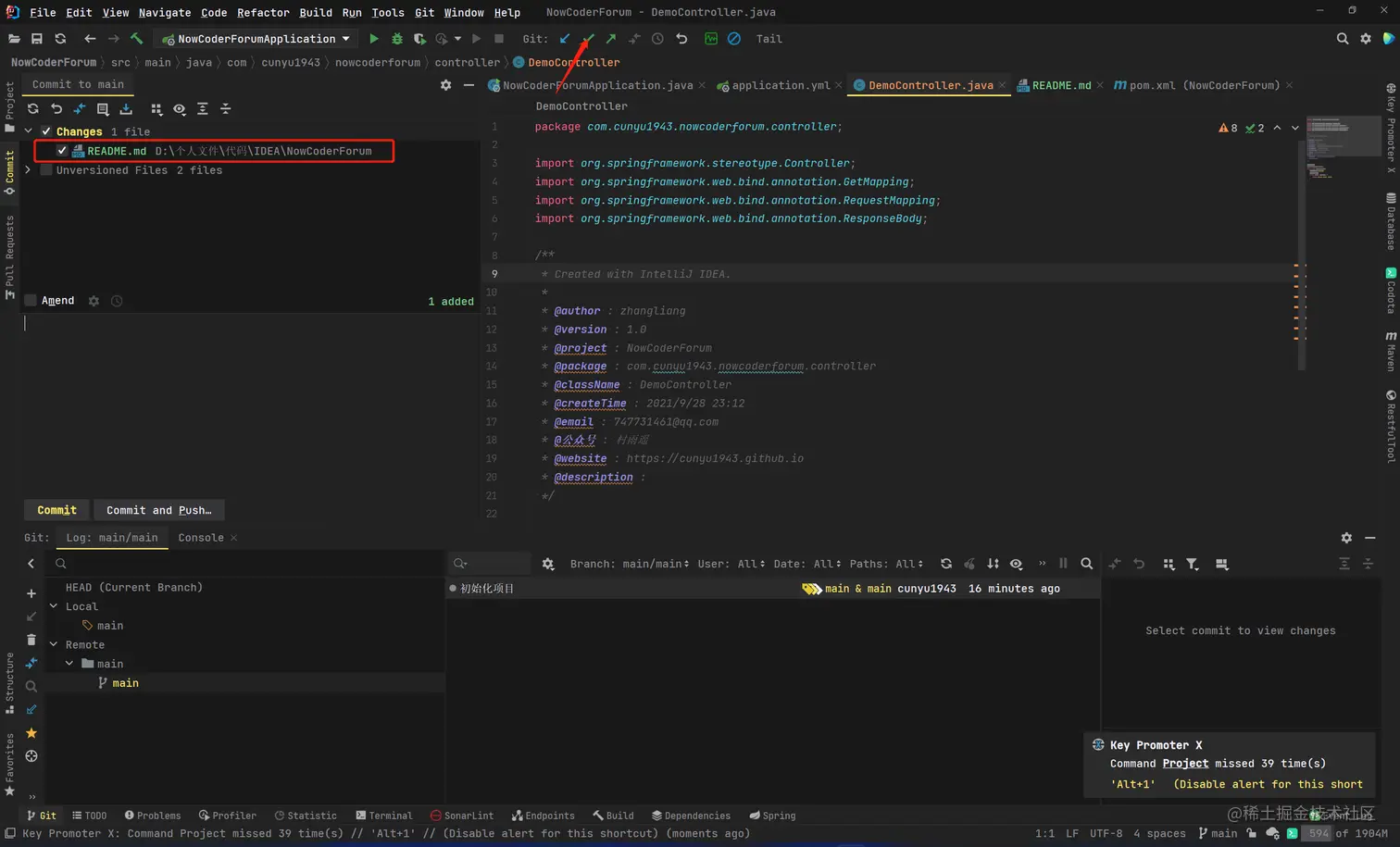The height and width of the screenshot is (847, 1400).
Task: Open commit message history clock icon
Action: pos(117,301)
